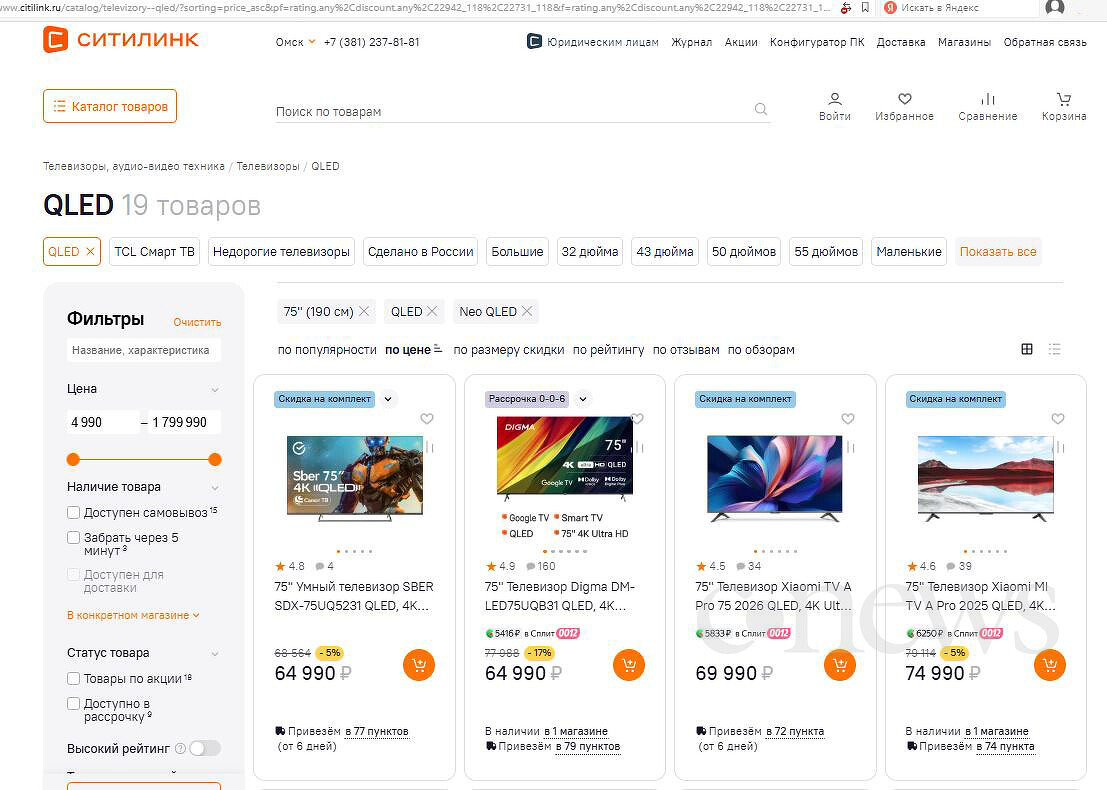The width and height of the screenshot is (1107, 790).
Task: Click Очистить to reset filters
Action: click(x=197, y=322)
